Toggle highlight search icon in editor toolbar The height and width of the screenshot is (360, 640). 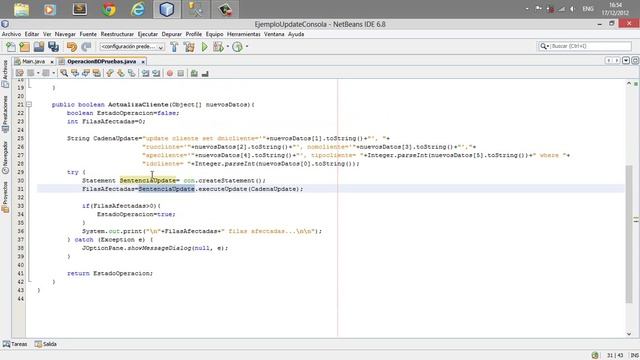point(97,73)
